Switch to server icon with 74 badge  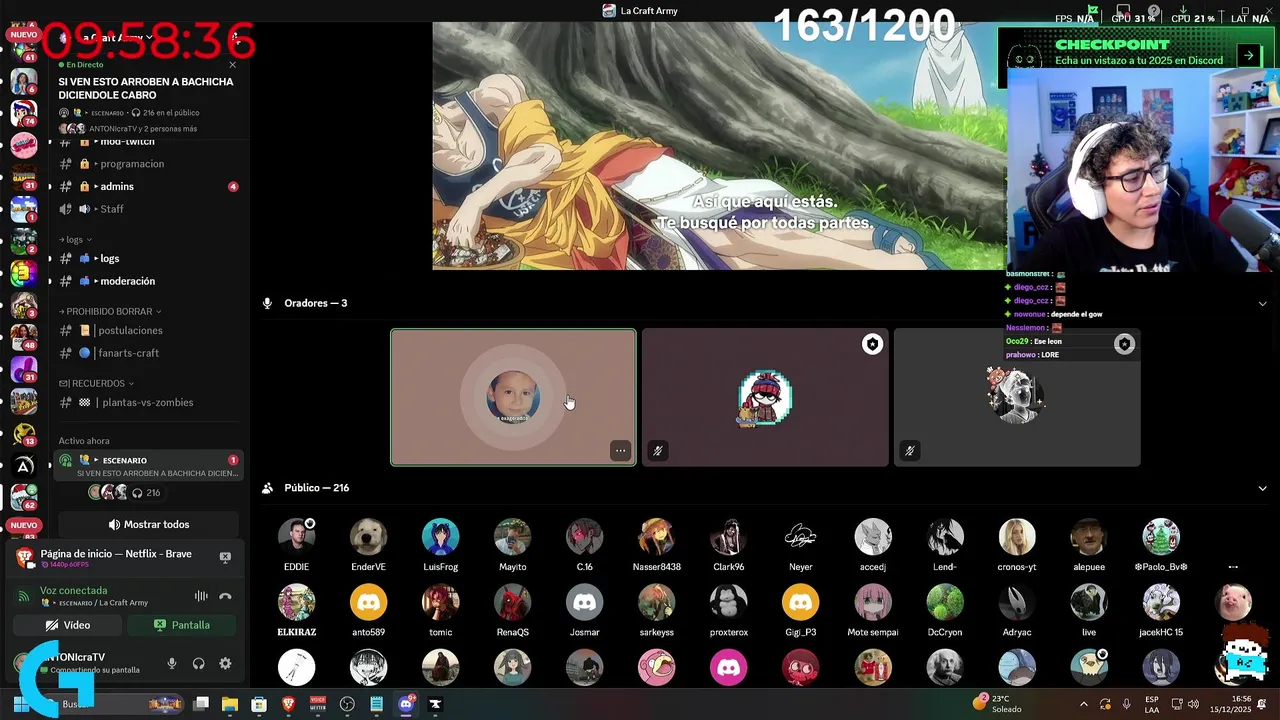click(23, 112)
